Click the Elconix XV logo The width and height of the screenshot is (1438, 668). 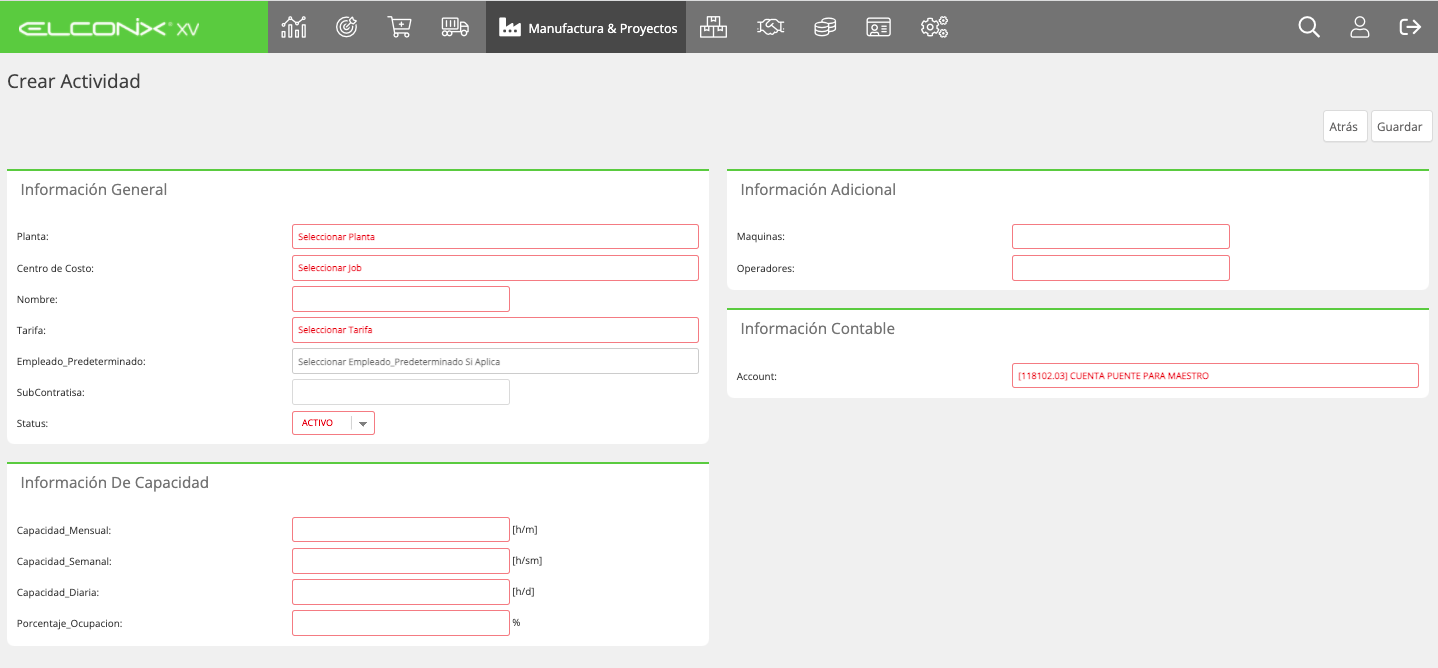point(109,28)
